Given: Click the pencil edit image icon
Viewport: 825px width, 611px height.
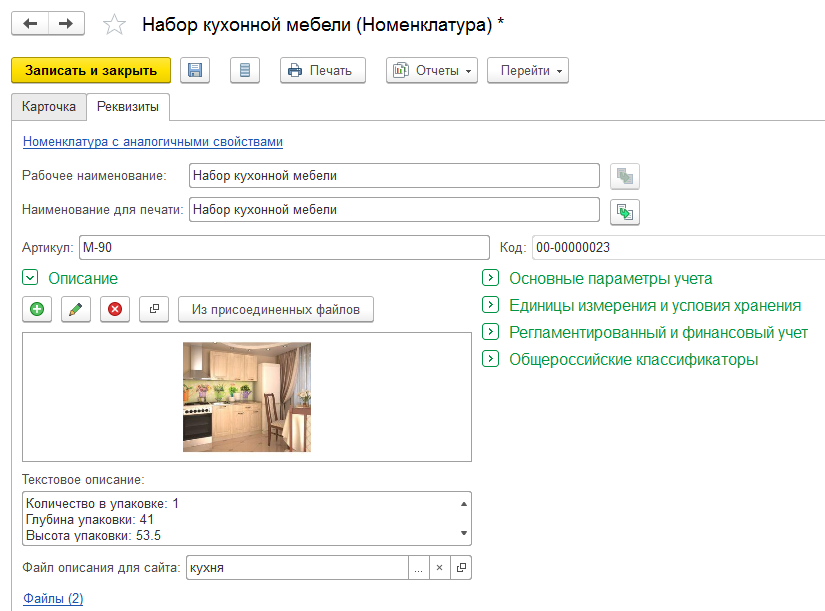Looking at the screenshot, I should click(76, 310).
